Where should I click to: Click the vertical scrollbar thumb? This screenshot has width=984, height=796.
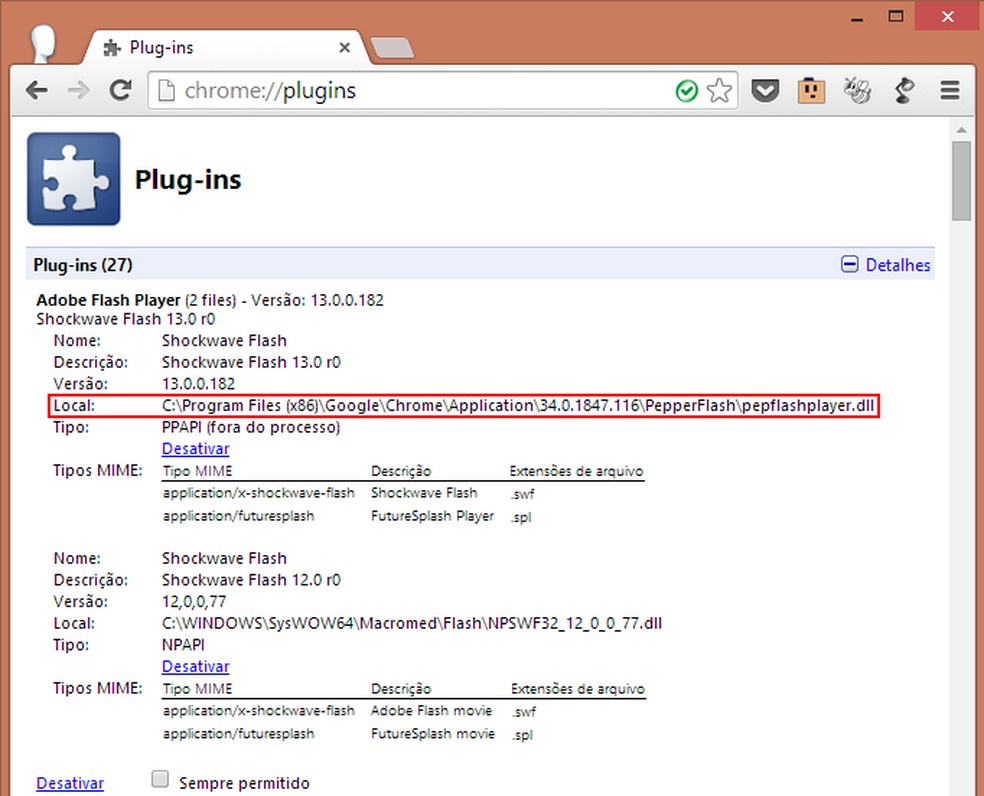(x=961, y=180)
